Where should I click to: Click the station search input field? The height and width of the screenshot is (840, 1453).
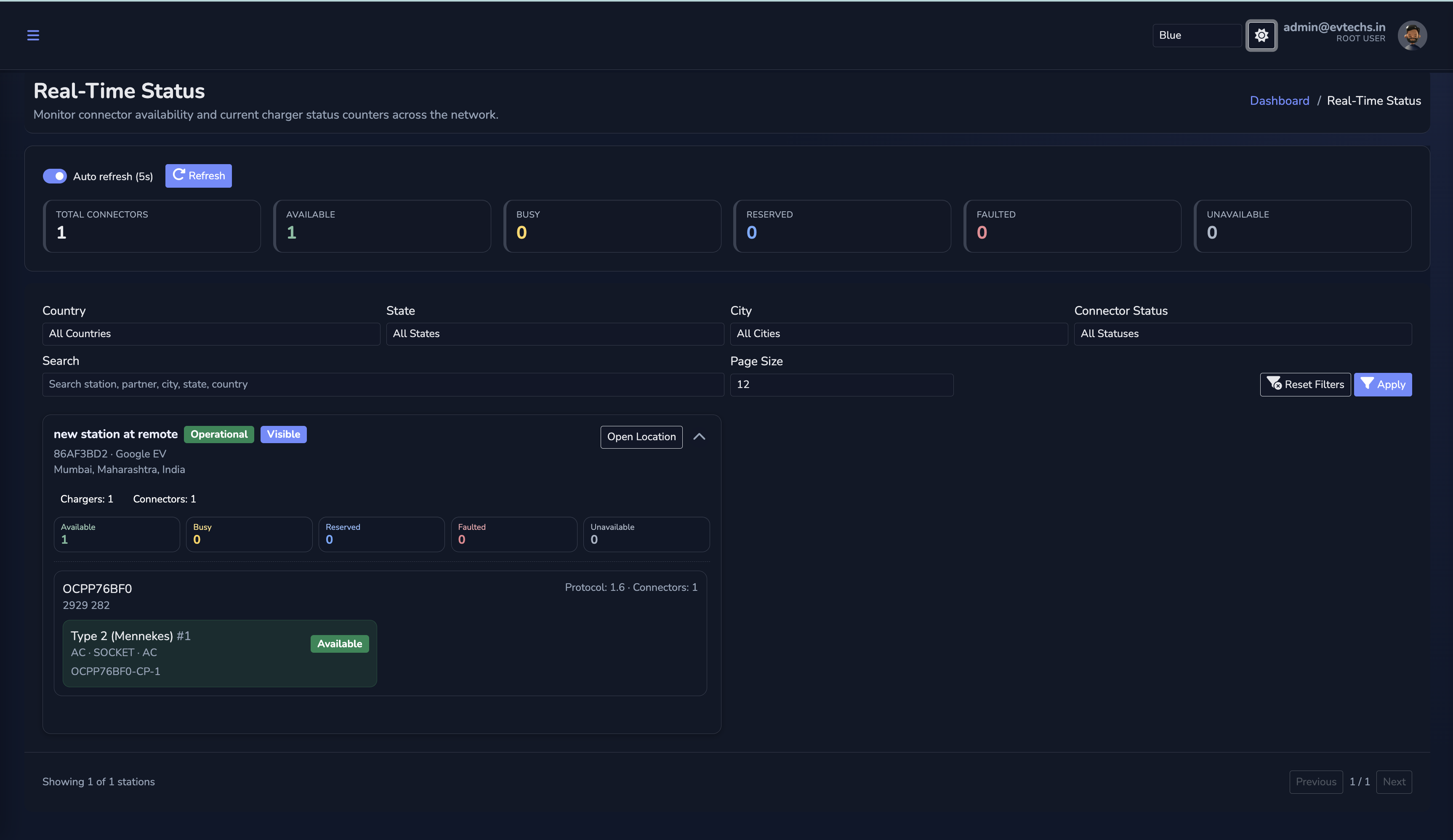click(382, 385)
